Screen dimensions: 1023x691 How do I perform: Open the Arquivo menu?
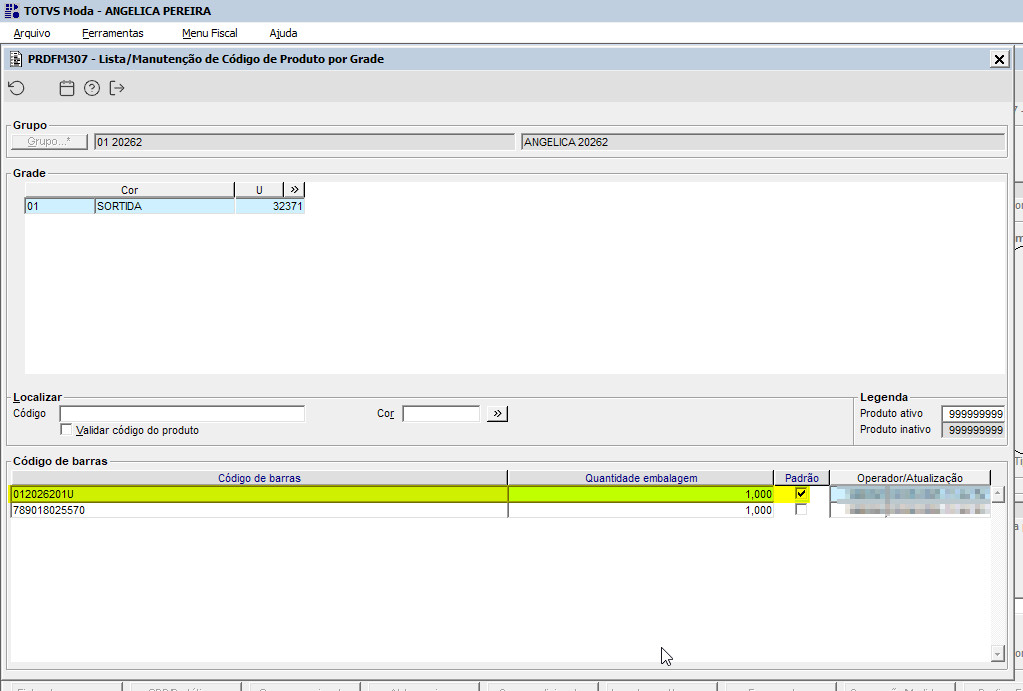32,33
